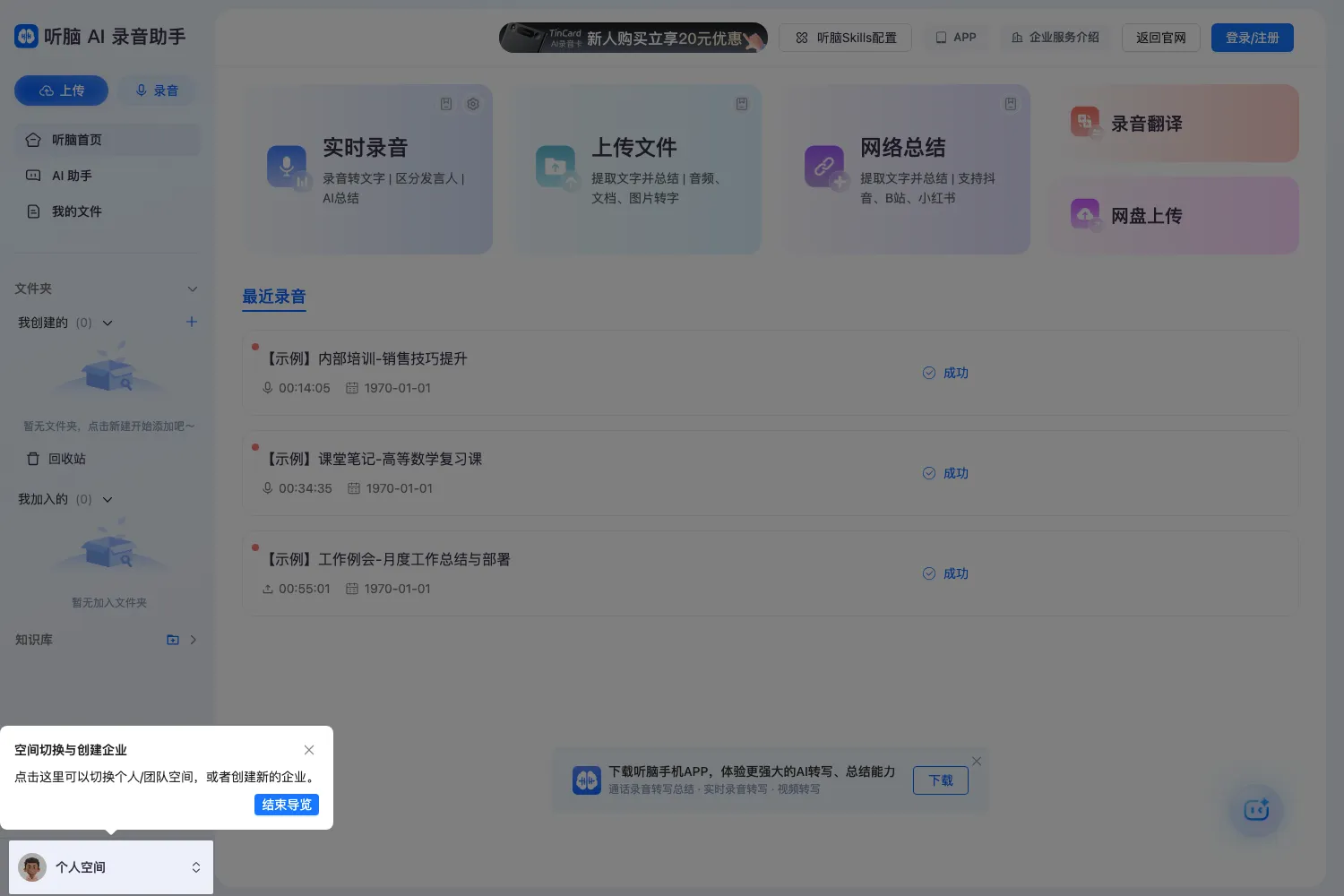Click the 返回官网 button
Viewport: 1344px width, 896px height.
pos(1161,38)
